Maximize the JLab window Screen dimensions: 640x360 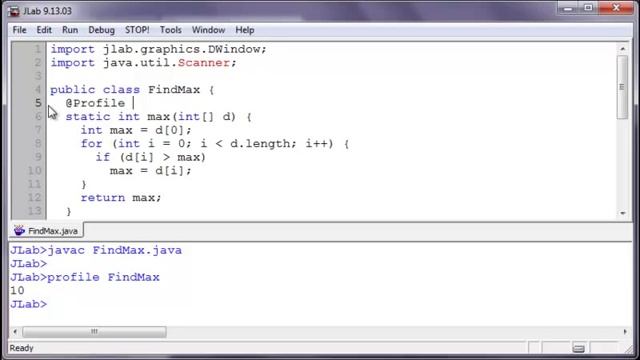[588, 8]
